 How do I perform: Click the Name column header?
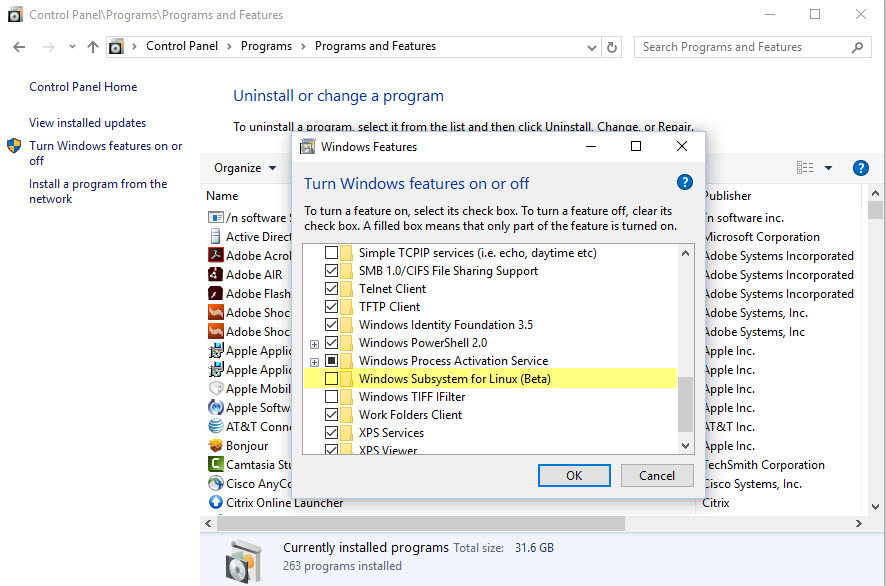(x=222, y=196)
